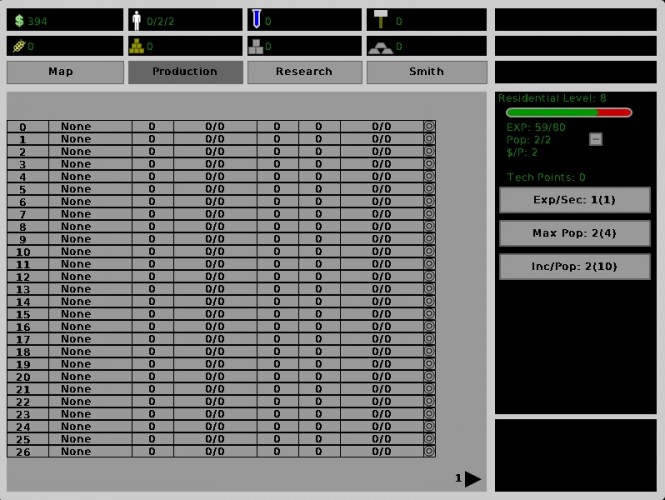Open settings gear for row 0
Viewport: 665px width, 500px height.
429,126
